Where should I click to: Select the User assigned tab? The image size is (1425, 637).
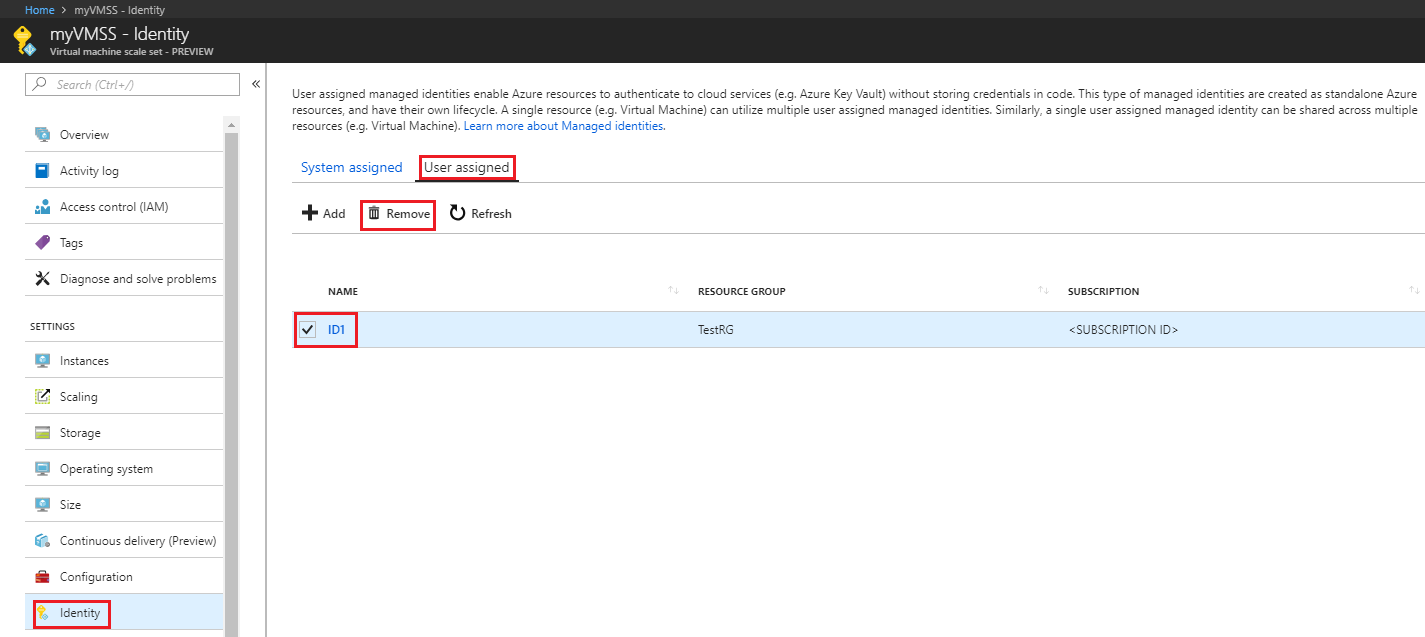pos(466,168)
